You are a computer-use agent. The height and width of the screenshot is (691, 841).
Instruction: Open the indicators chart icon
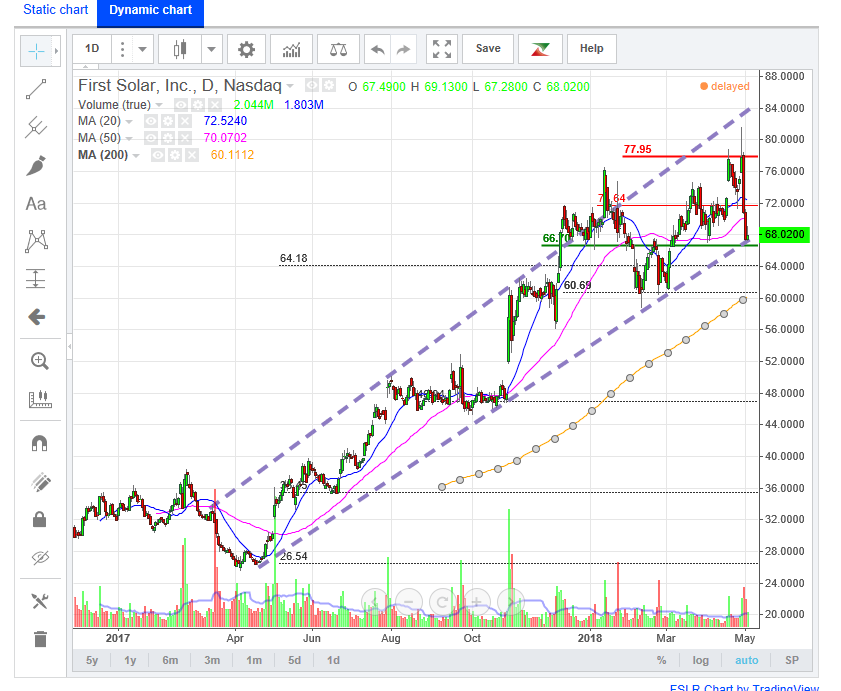pos(291,49)
